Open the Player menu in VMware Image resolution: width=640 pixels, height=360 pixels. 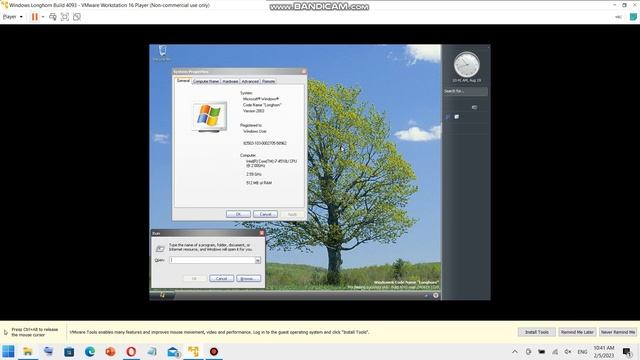(x=12, y=17)
